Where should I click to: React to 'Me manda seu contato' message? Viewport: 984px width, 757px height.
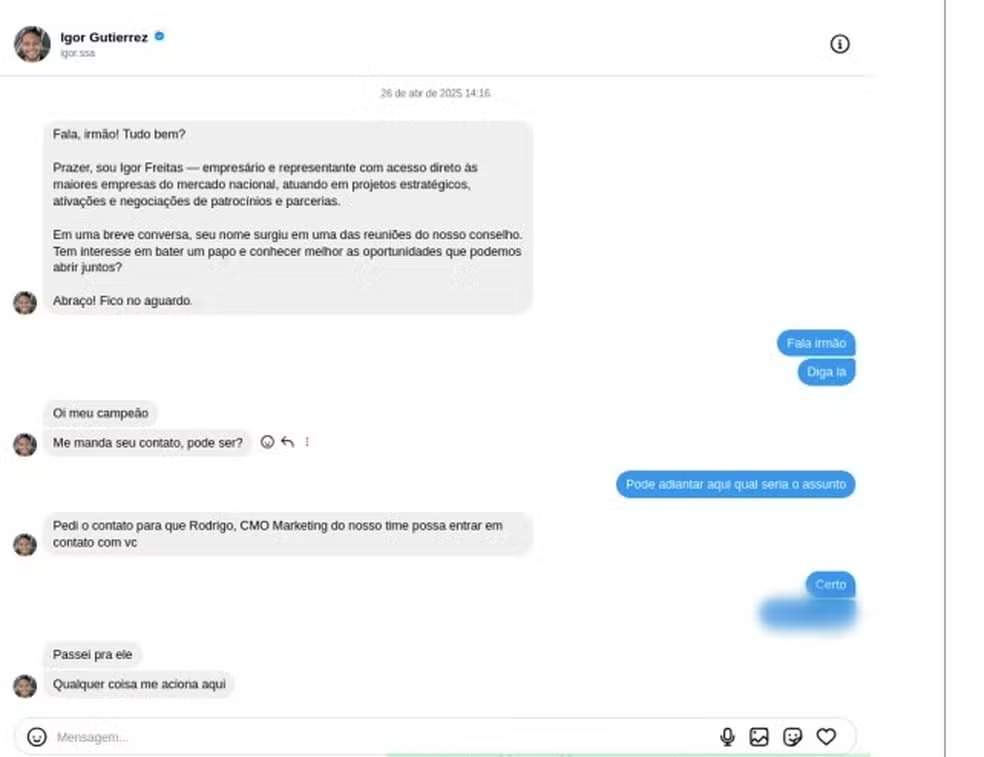coord(267,442)
